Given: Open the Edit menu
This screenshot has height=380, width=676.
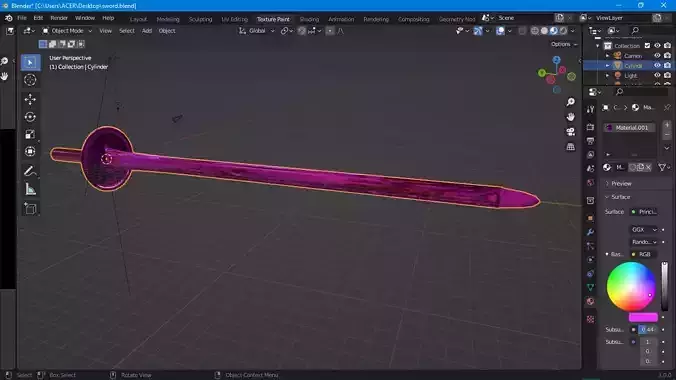Looking at the screenshot, I should 38,18.
